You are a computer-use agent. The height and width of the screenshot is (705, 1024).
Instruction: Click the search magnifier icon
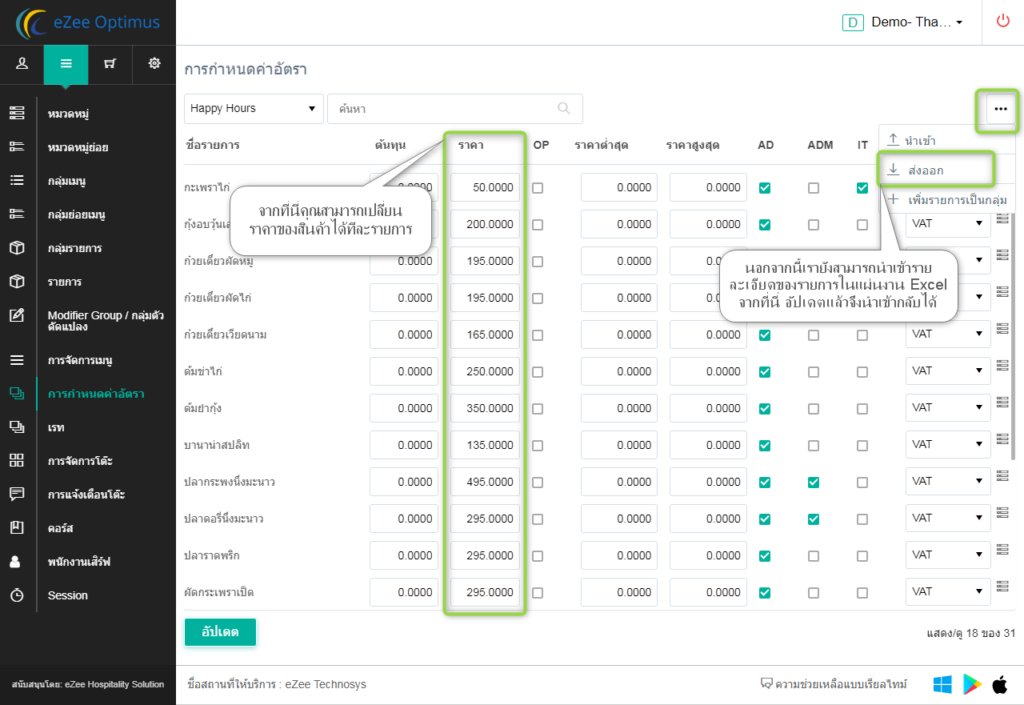[x=564, y=108]
